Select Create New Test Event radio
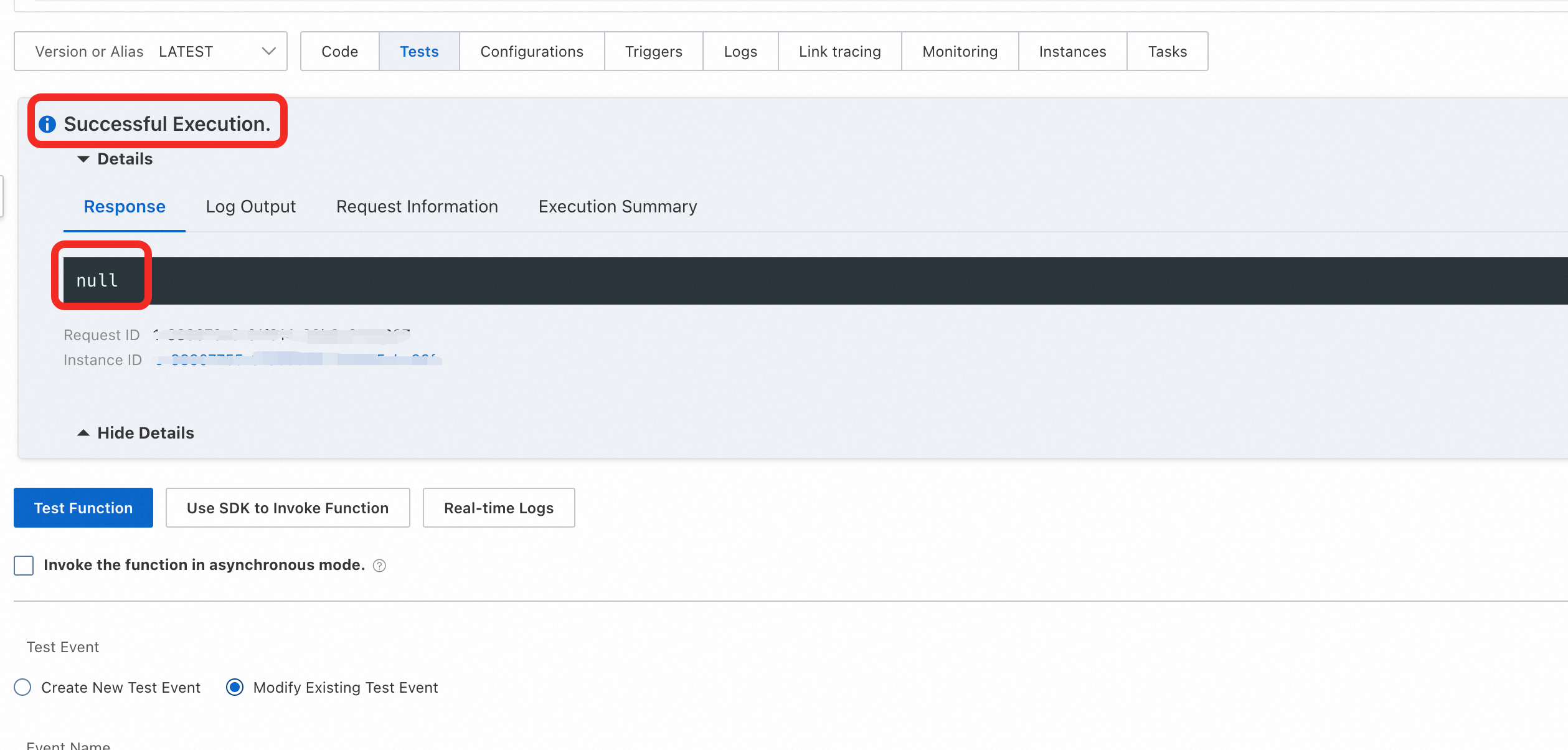This screenshot has height=750, width=1568. coord(22,688)
